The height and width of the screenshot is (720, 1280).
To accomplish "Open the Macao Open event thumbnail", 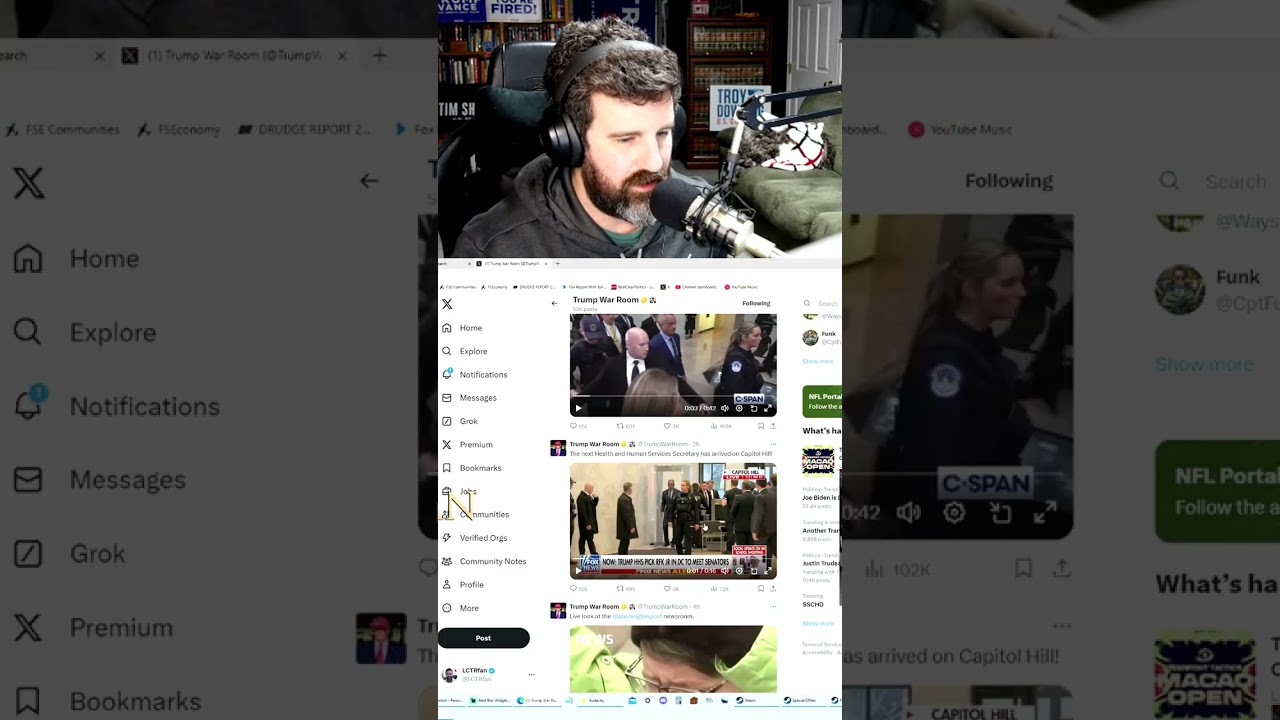I will [x=818, y=460].
